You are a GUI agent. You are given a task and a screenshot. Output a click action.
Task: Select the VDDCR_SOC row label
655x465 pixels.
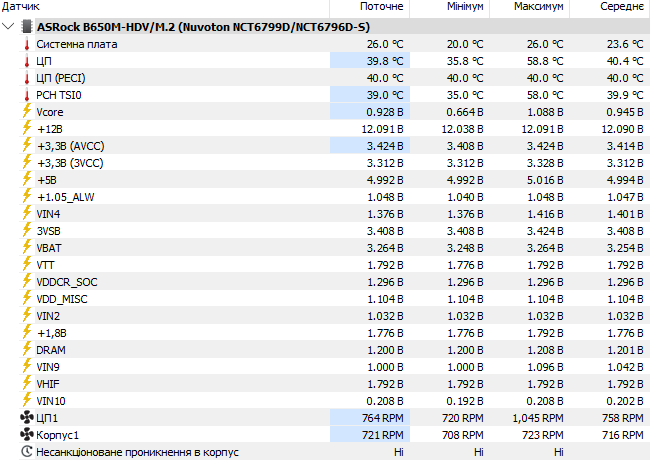tap(66, 282)
